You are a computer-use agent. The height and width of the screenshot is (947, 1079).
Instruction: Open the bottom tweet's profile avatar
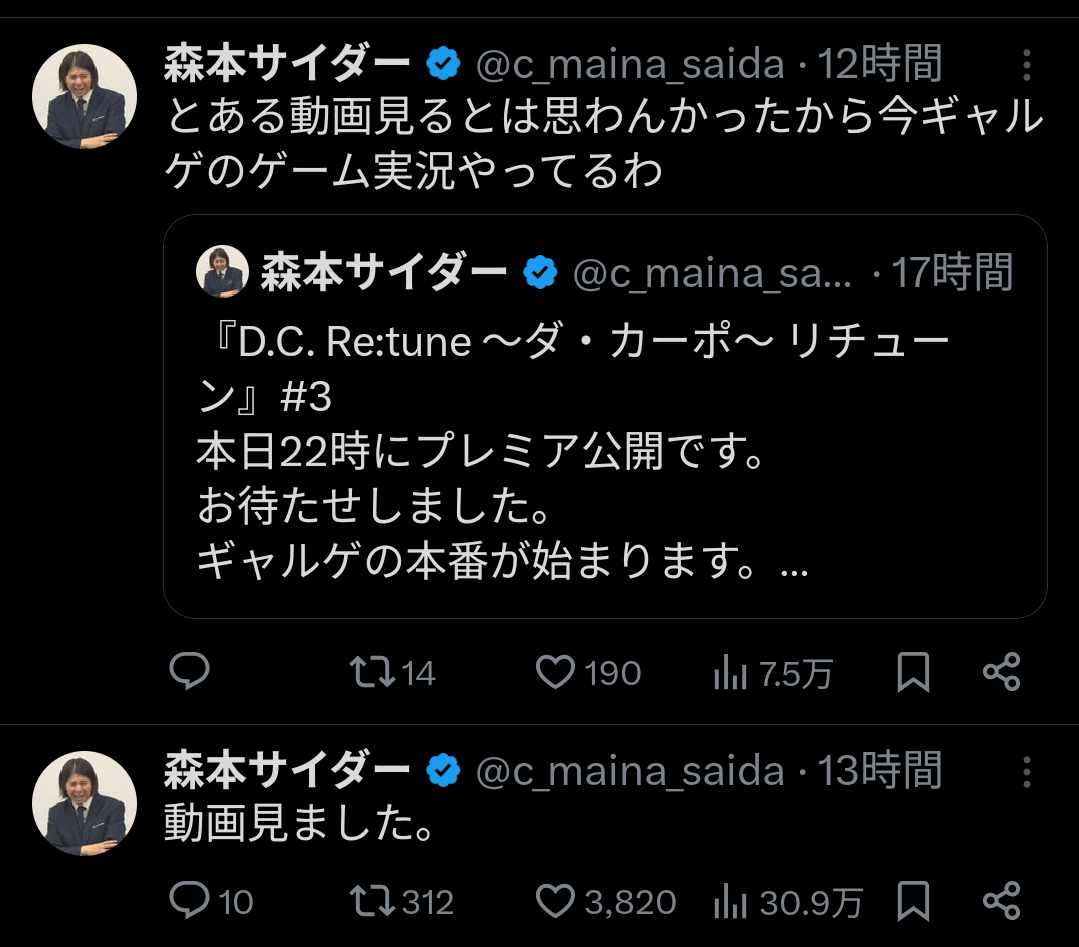[85, 802]
